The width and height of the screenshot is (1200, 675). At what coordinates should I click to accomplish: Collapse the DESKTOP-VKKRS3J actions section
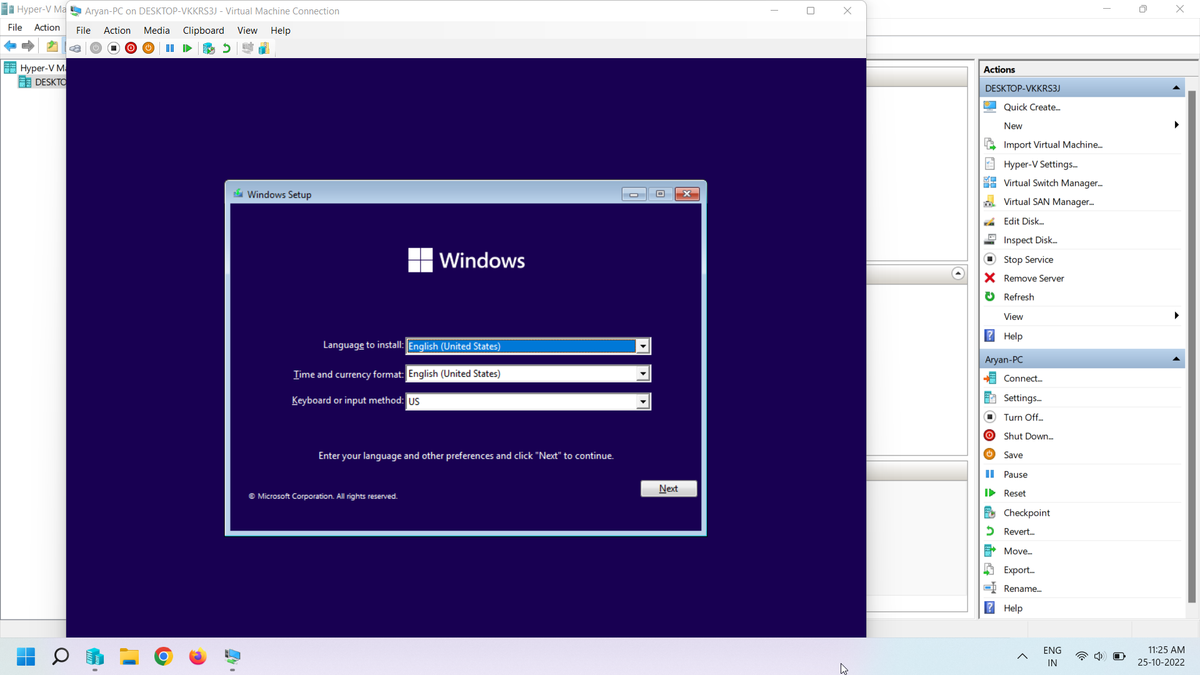[1176, 88]
